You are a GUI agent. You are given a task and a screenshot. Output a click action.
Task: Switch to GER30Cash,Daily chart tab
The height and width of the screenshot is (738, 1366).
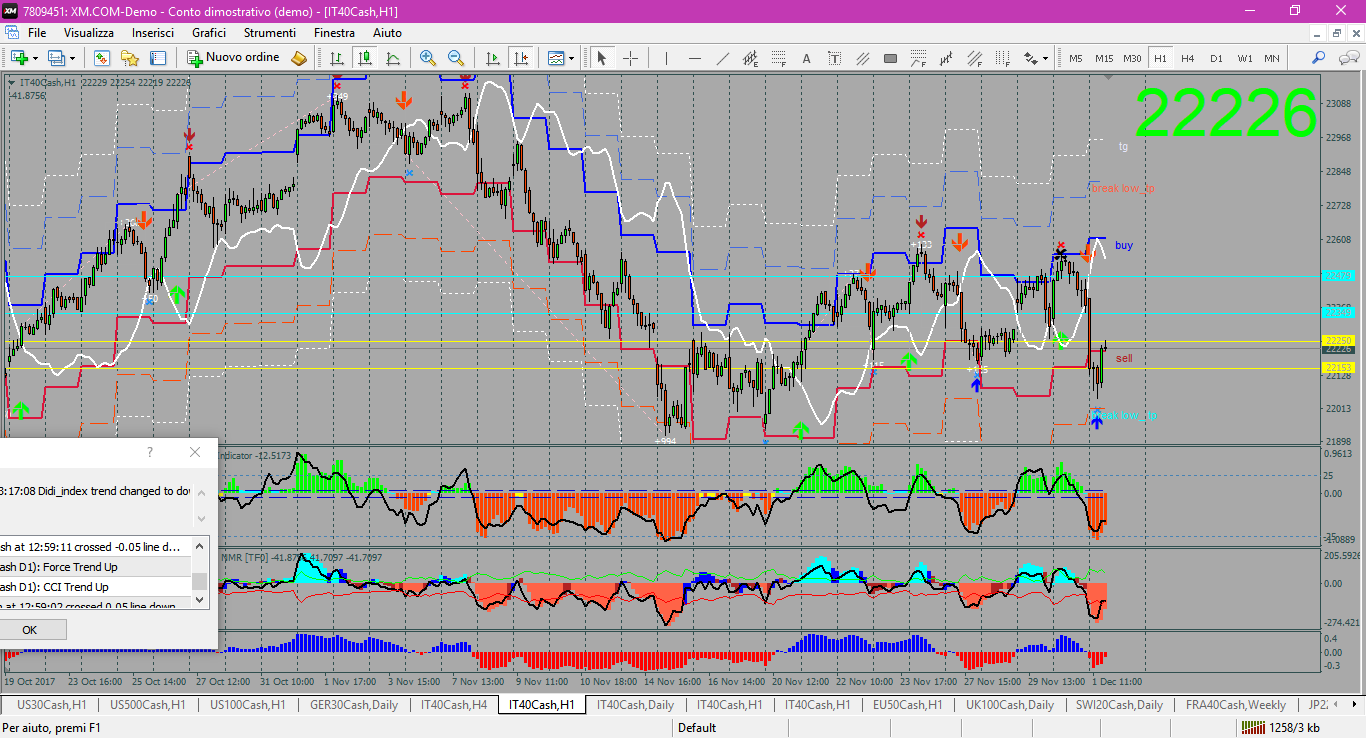coord(354,705)
